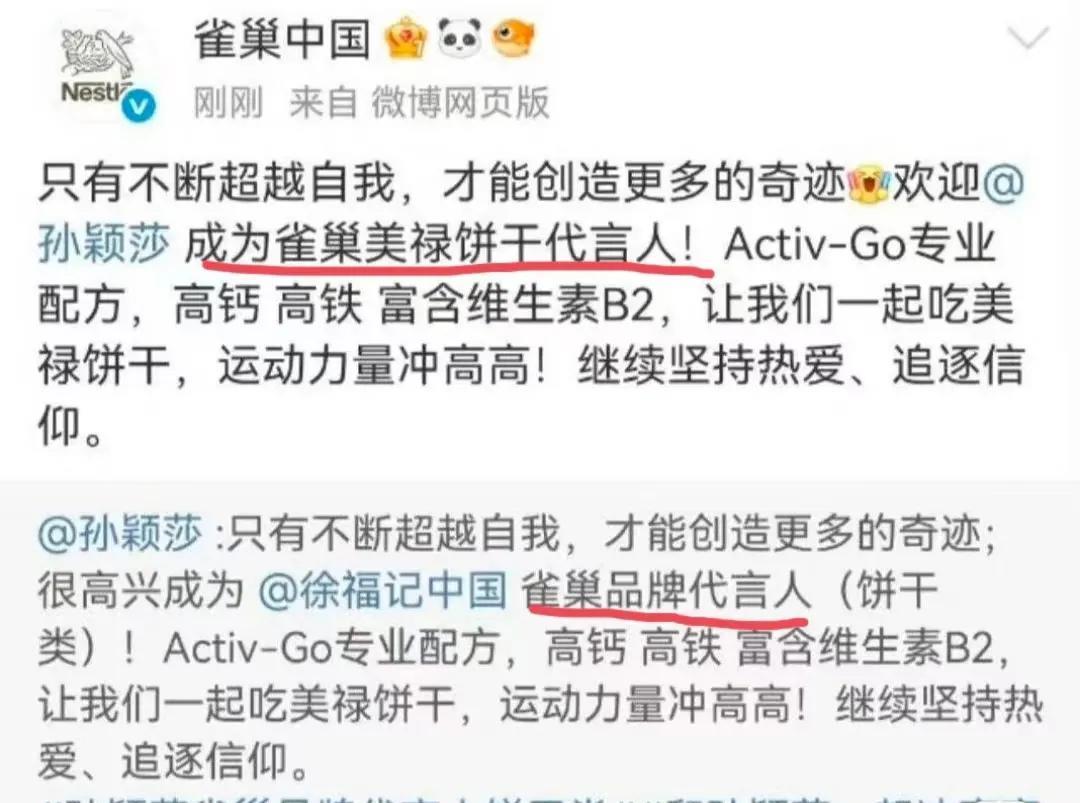The width and height of the screenshot is (1080, 803).
Task: Click the cut-off text line at bottom
Action: (540, 797)
